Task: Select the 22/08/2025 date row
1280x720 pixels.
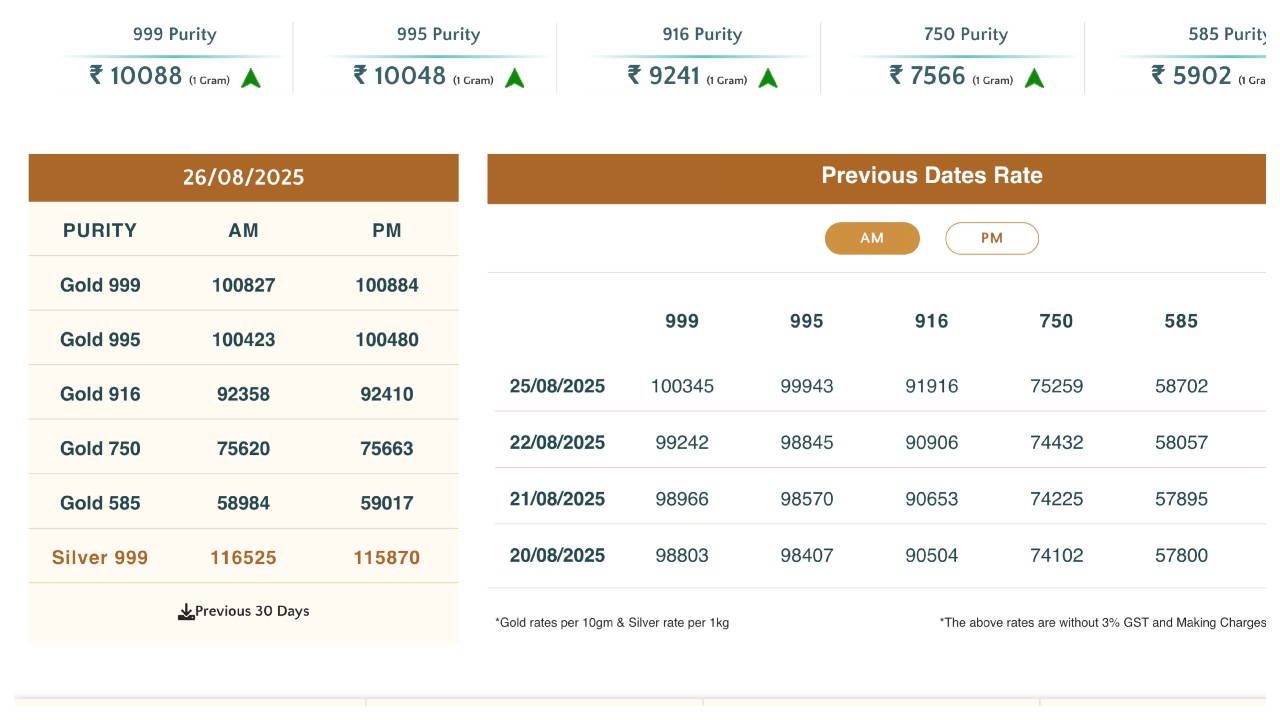Action: click(557, 442)
